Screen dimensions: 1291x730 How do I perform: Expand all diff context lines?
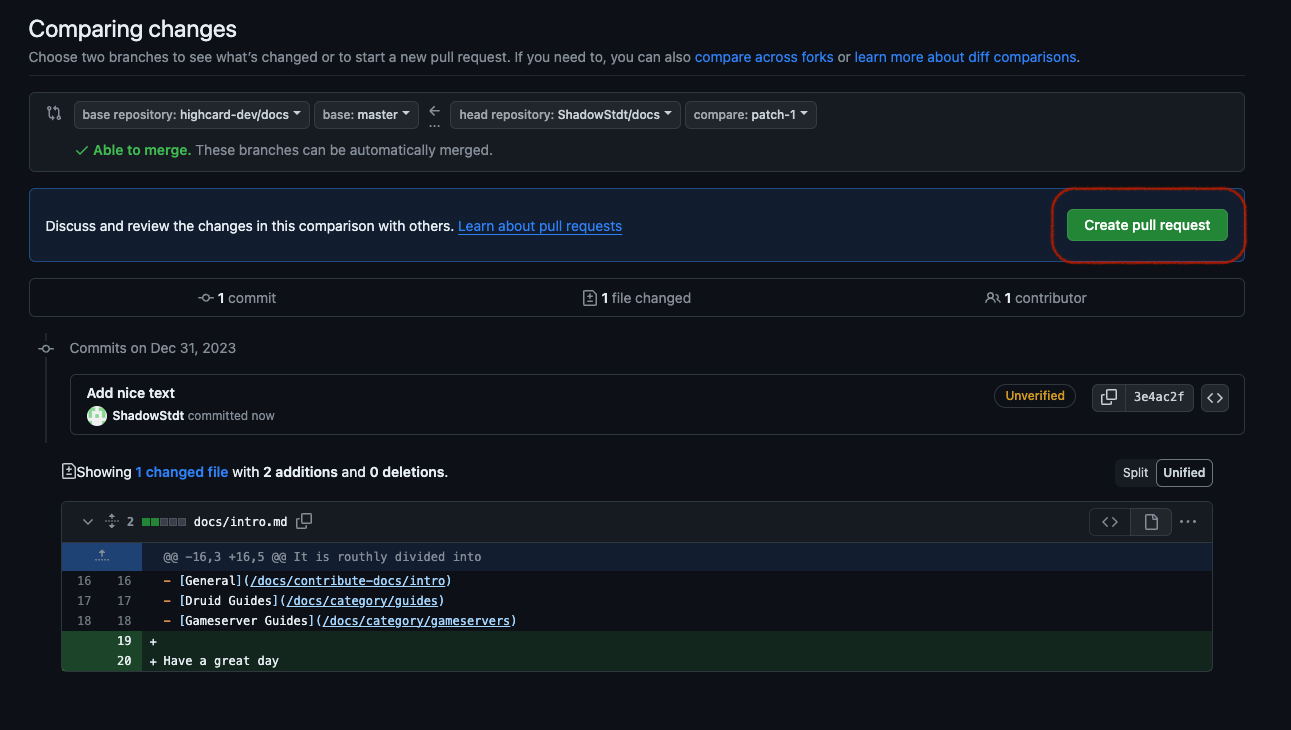pos(111,521)
